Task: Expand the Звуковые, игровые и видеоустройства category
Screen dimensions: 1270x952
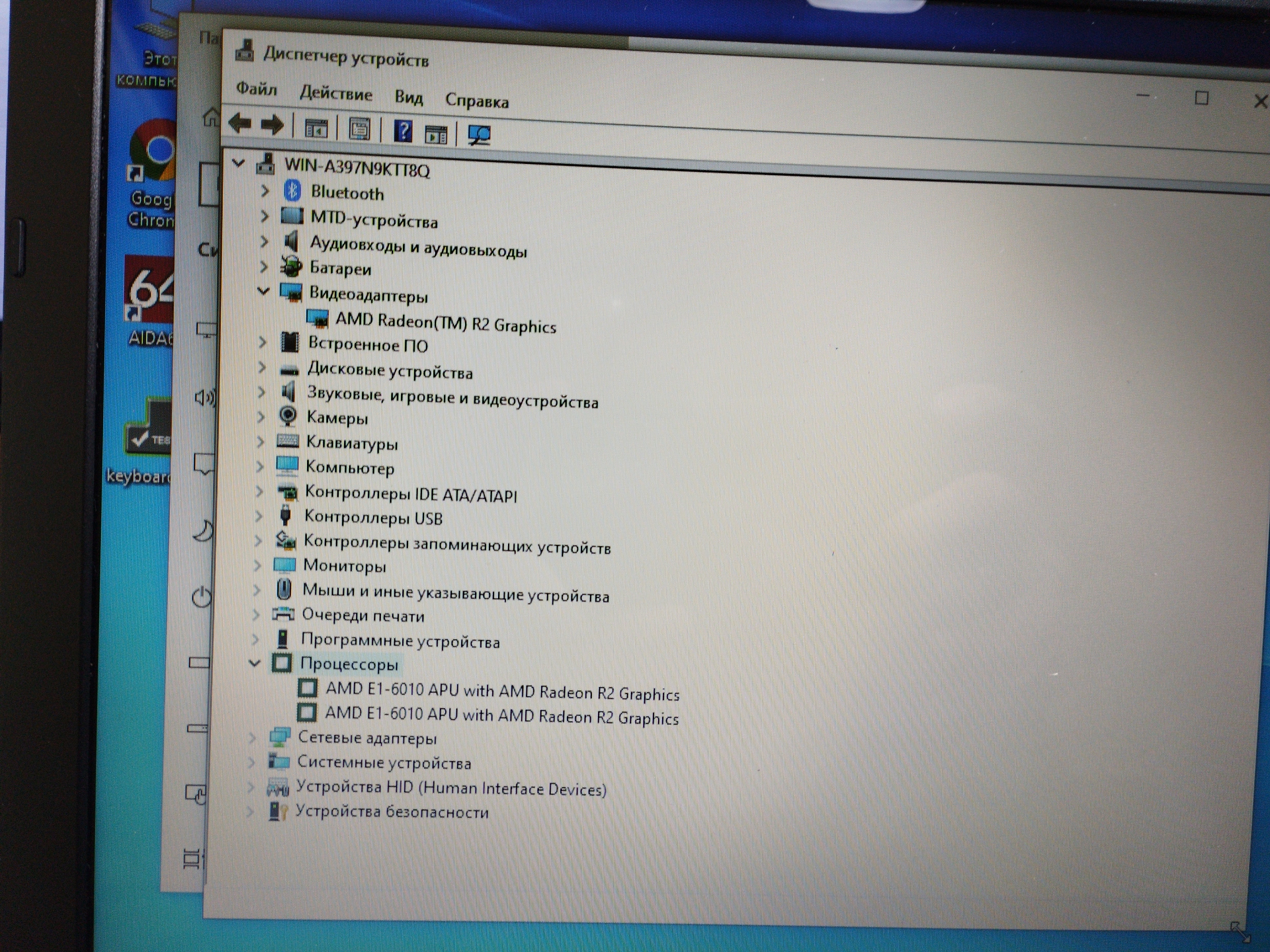Action: tap(261, 392)
